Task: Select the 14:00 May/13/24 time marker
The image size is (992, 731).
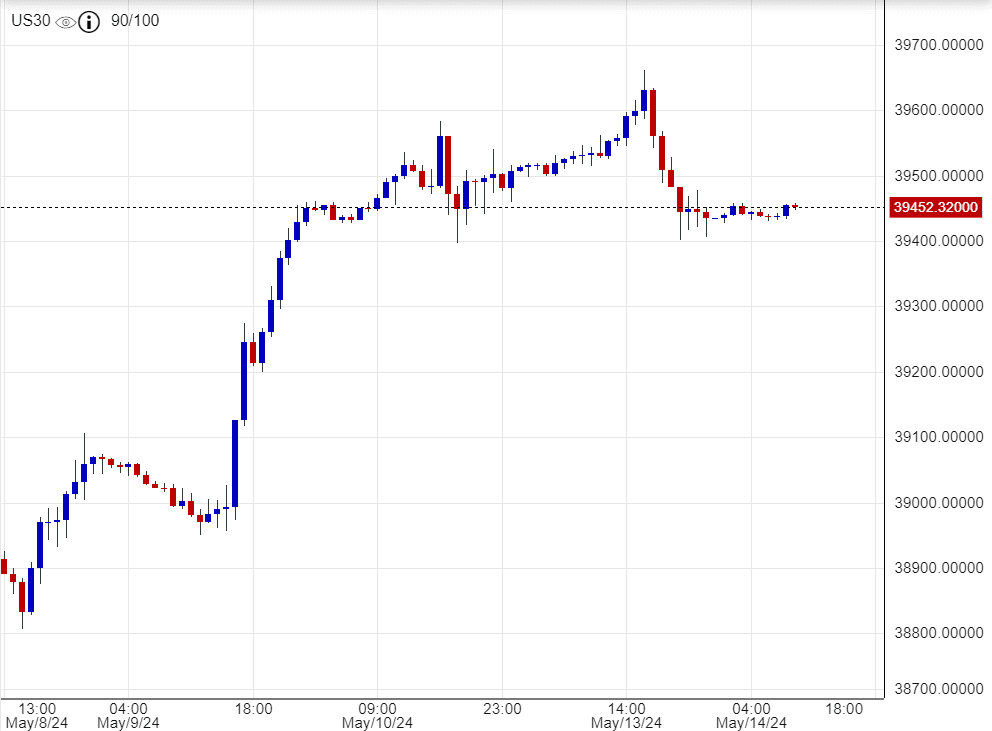Action: (626, 715)
